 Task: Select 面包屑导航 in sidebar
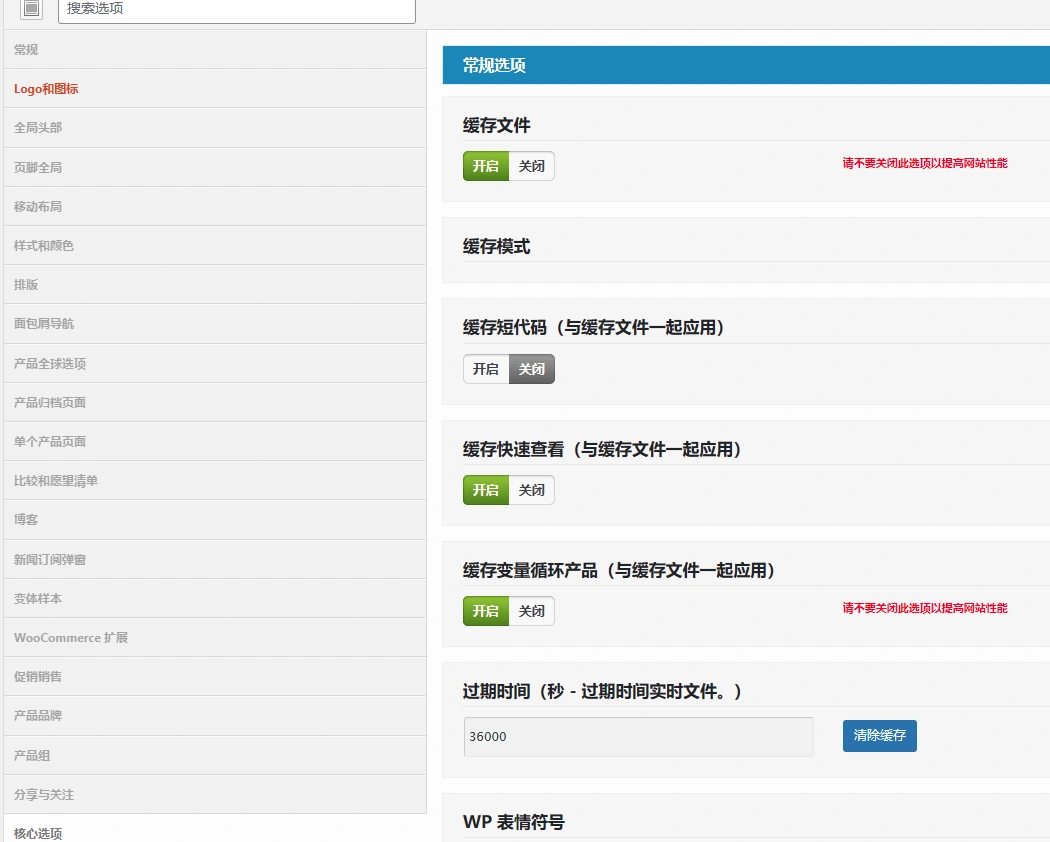[43, 323]
